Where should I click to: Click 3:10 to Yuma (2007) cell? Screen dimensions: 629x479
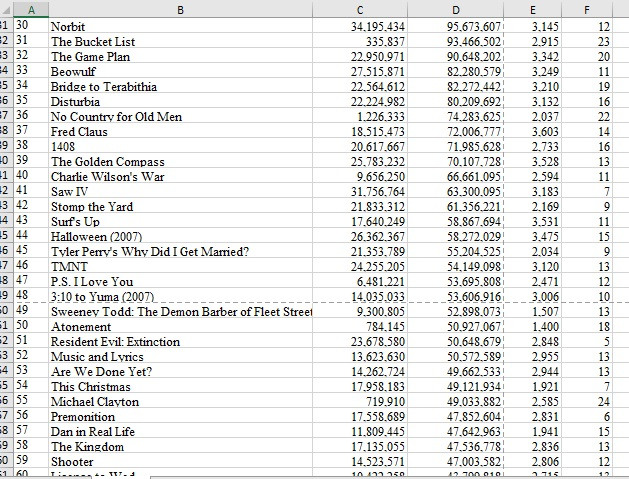tap(181, 296)
